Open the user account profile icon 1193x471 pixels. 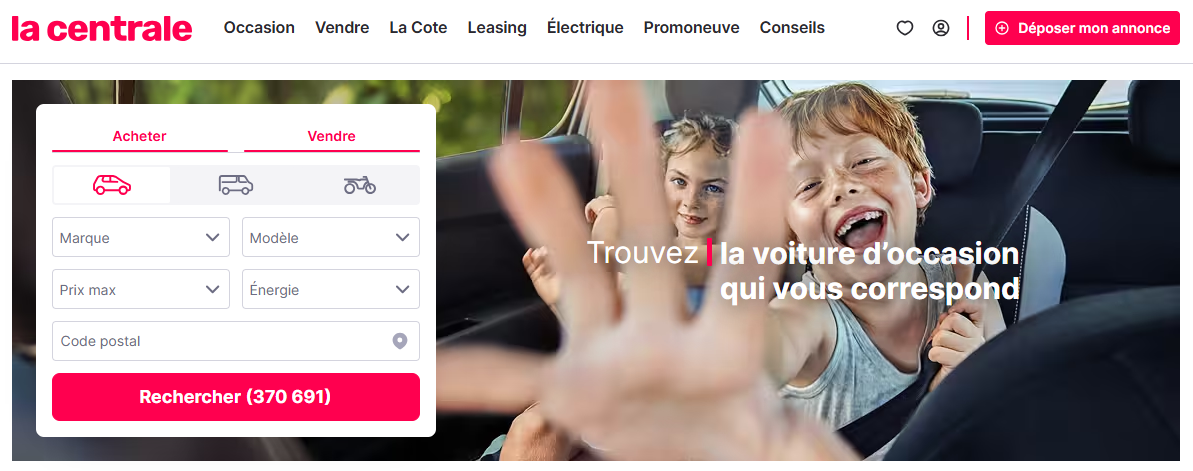941,28
